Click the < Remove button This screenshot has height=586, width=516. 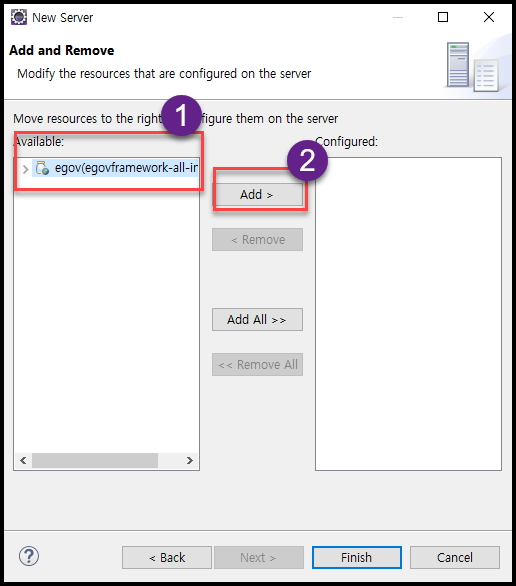click(x=257, y=240)
